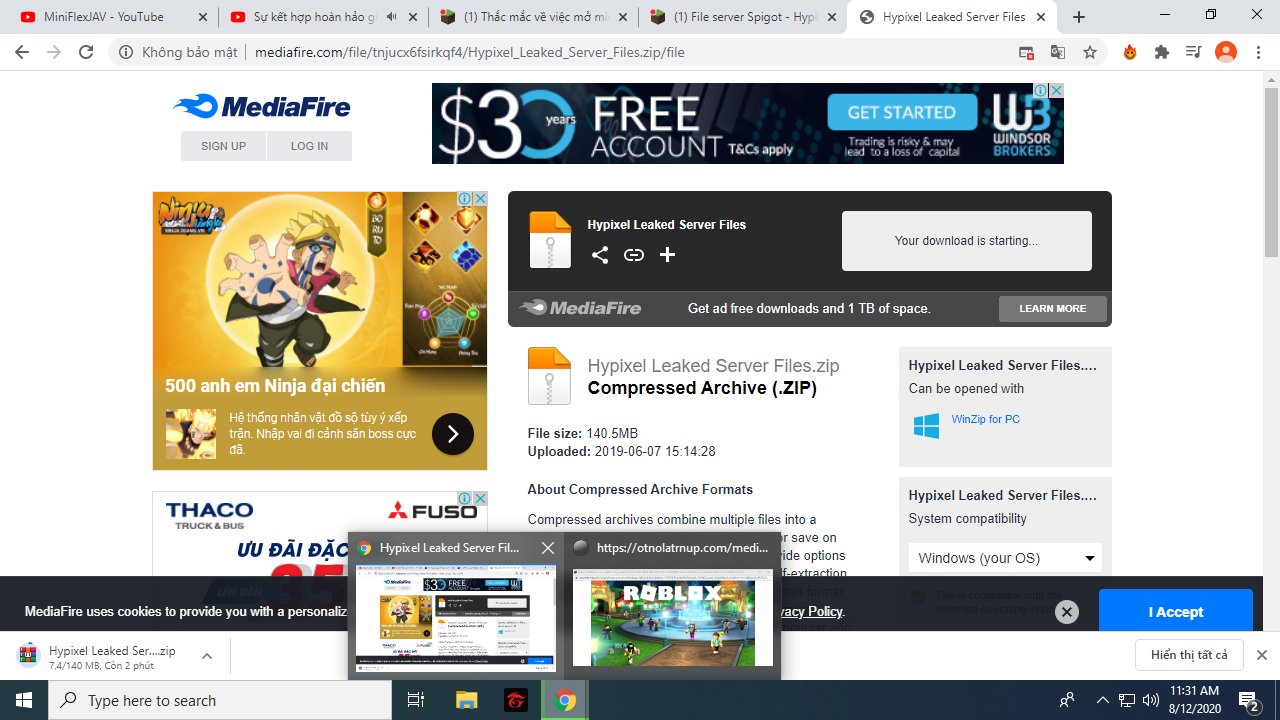The image size is (1280, 720).
Task: Open the Chrome extensions puzzle icon
Action: pos(1162,52)
